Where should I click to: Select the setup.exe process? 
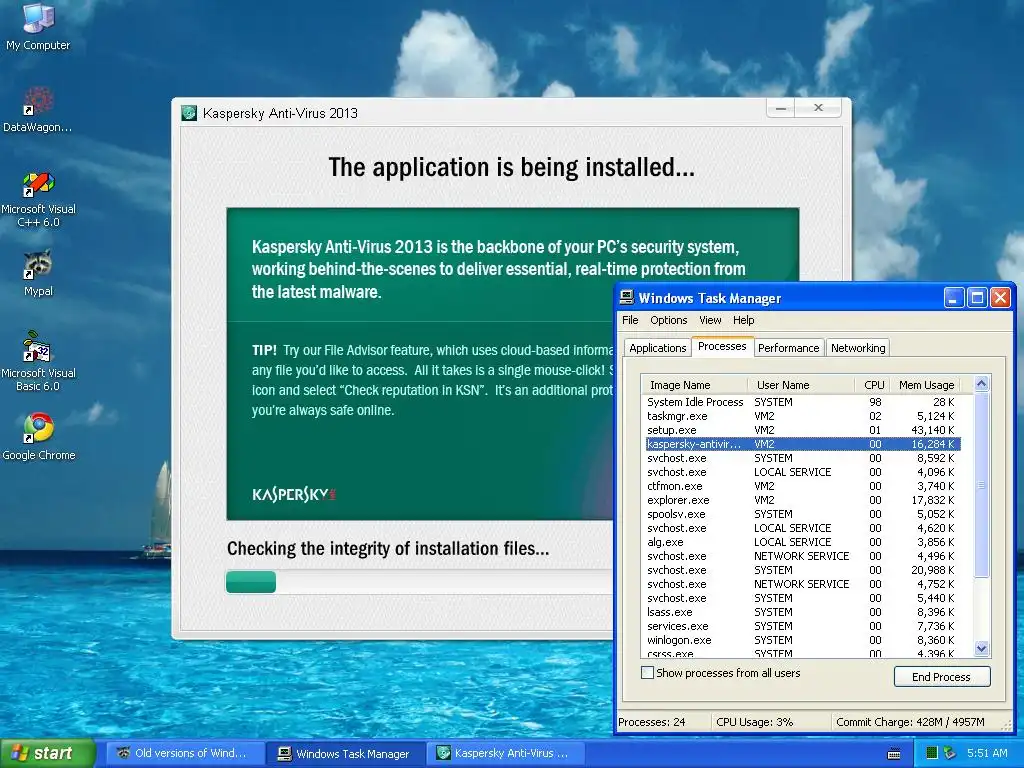coord(803,430)
